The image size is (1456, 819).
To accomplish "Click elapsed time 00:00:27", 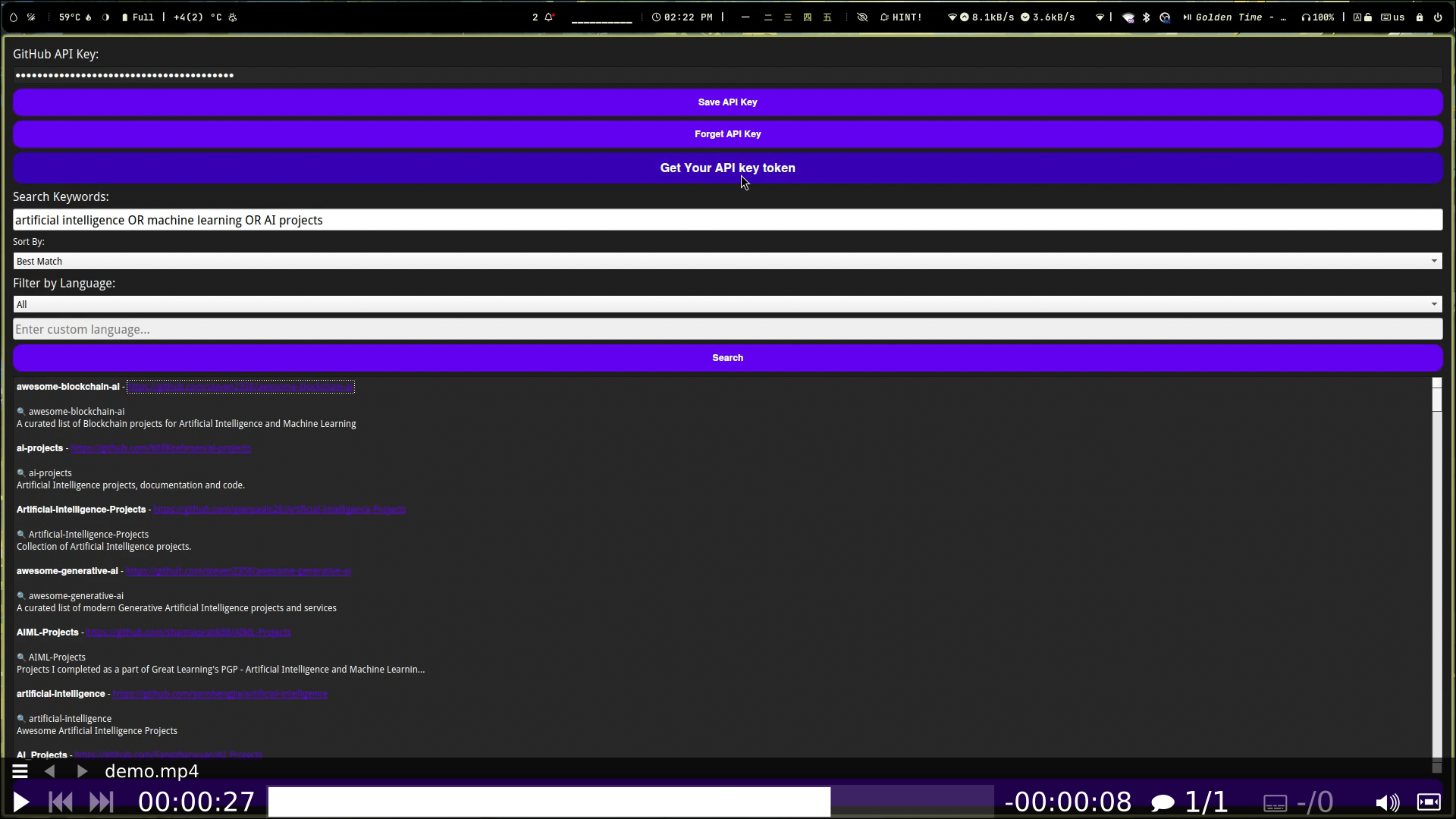I will [196, 802].
